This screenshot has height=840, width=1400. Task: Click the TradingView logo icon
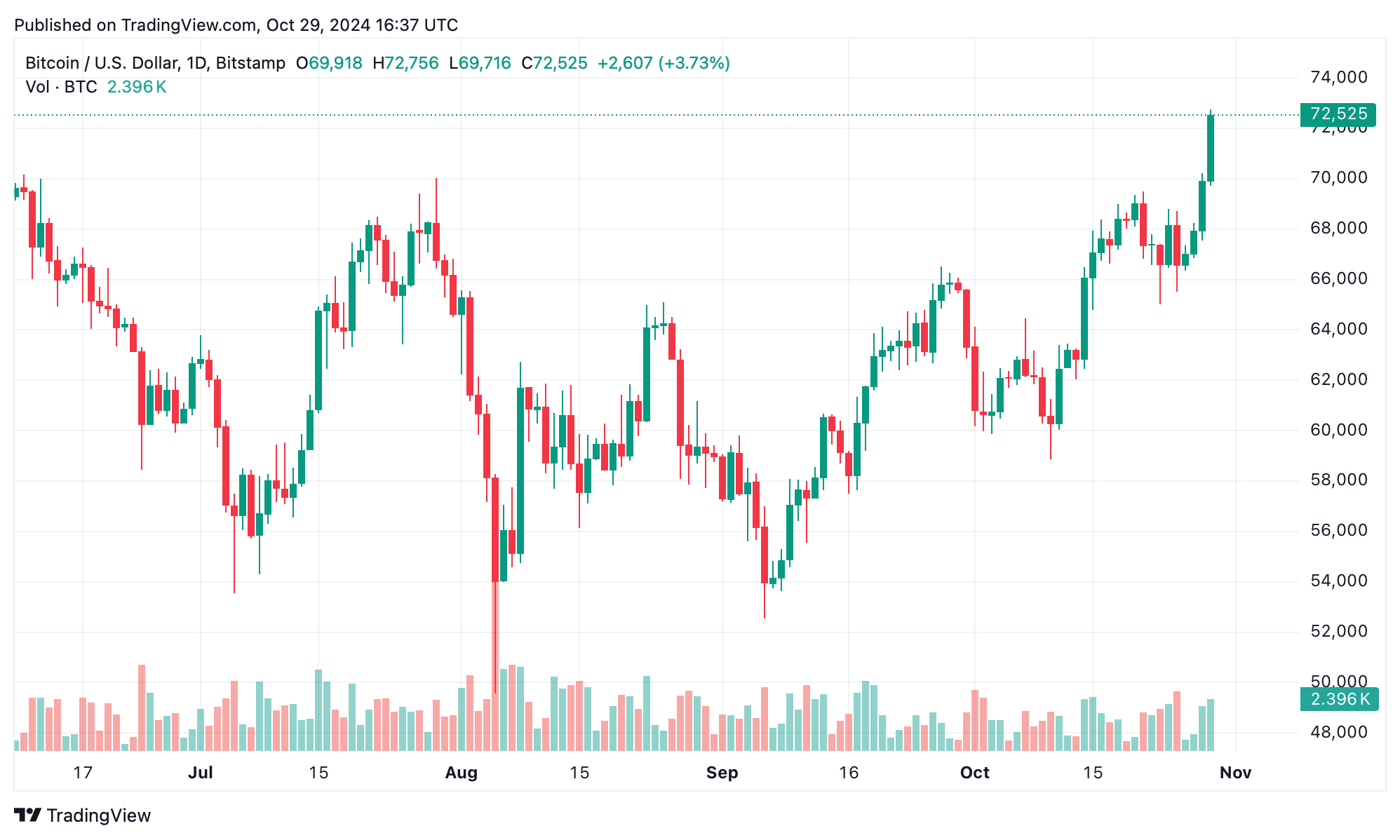27,815
